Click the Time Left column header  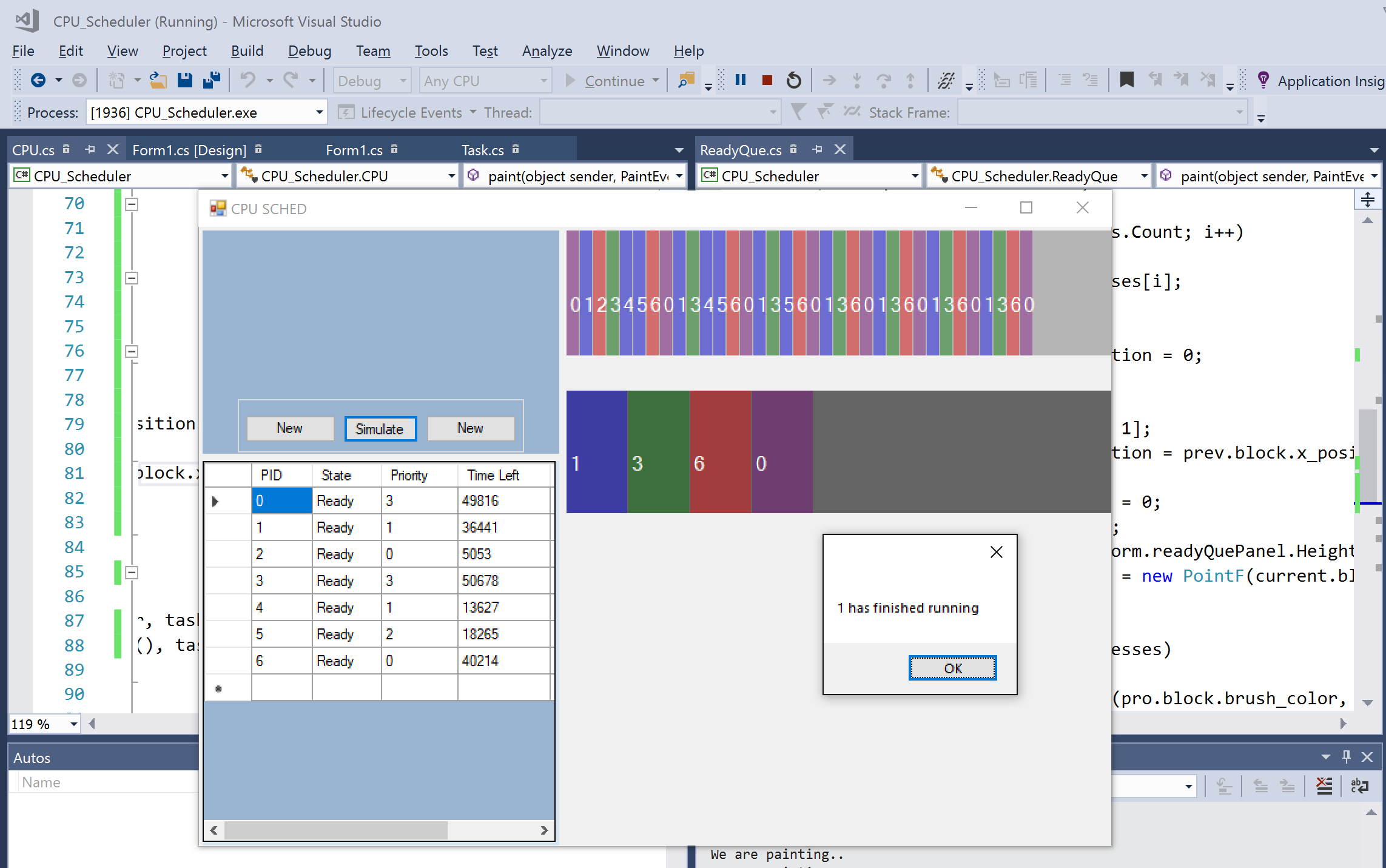493,475
